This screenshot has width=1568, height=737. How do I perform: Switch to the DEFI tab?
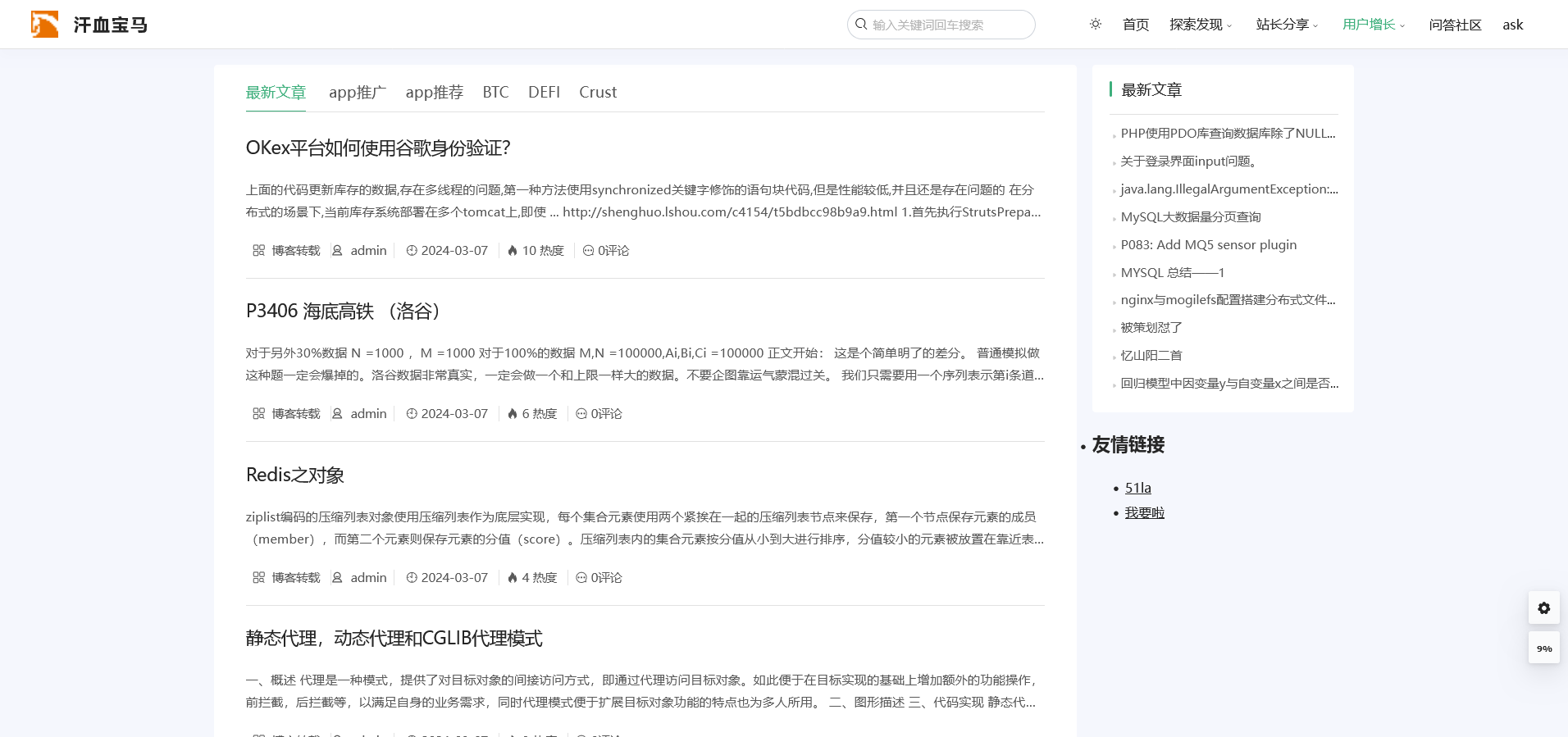click(x=545, y=93)
